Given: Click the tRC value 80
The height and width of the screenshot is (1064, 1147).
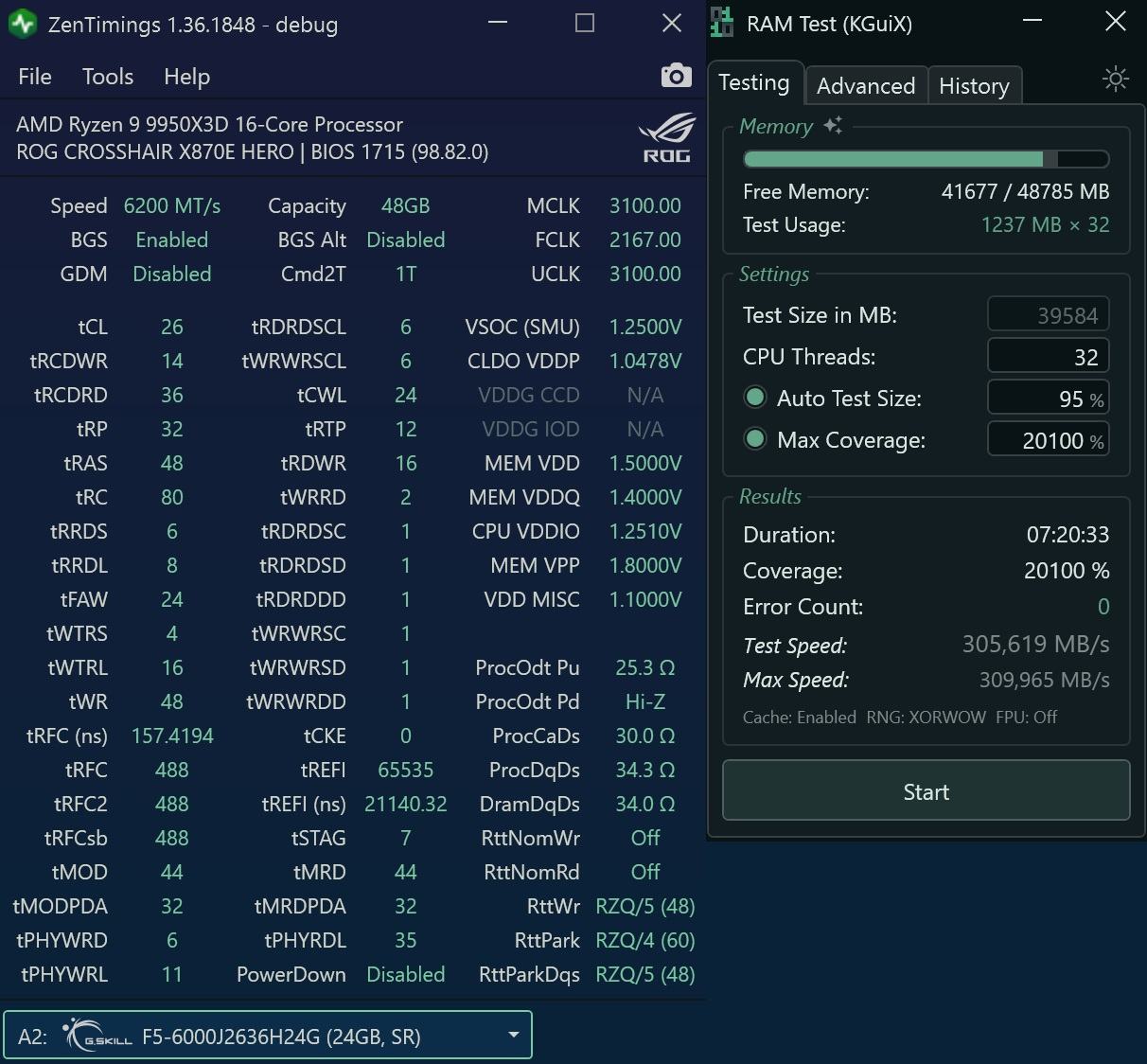Looking at the screenshot, I should click(x=172, y=497).
